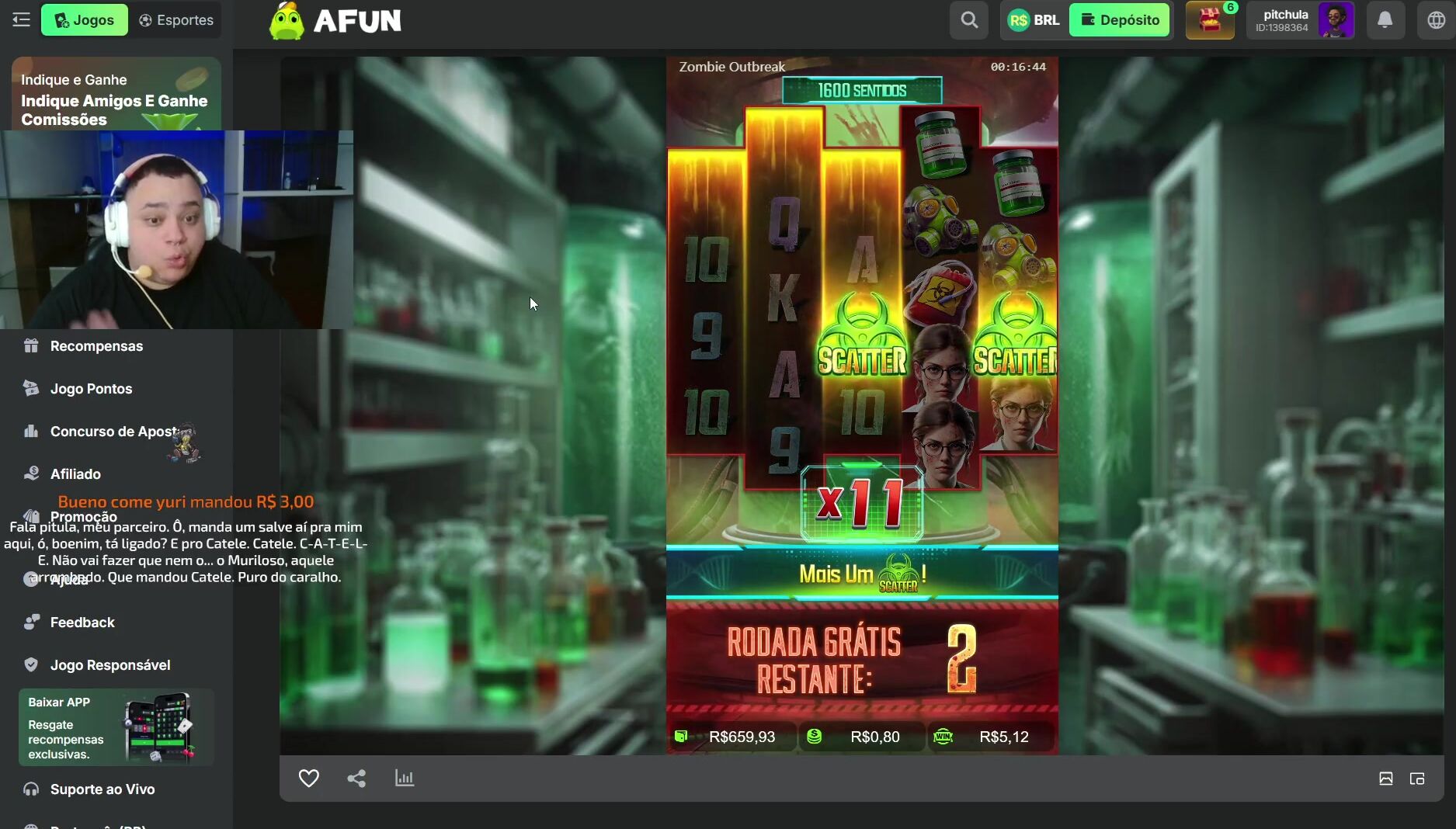The image size is (1456, 829).
Task: Open the language globe icon
Action: click(1436, 20)
